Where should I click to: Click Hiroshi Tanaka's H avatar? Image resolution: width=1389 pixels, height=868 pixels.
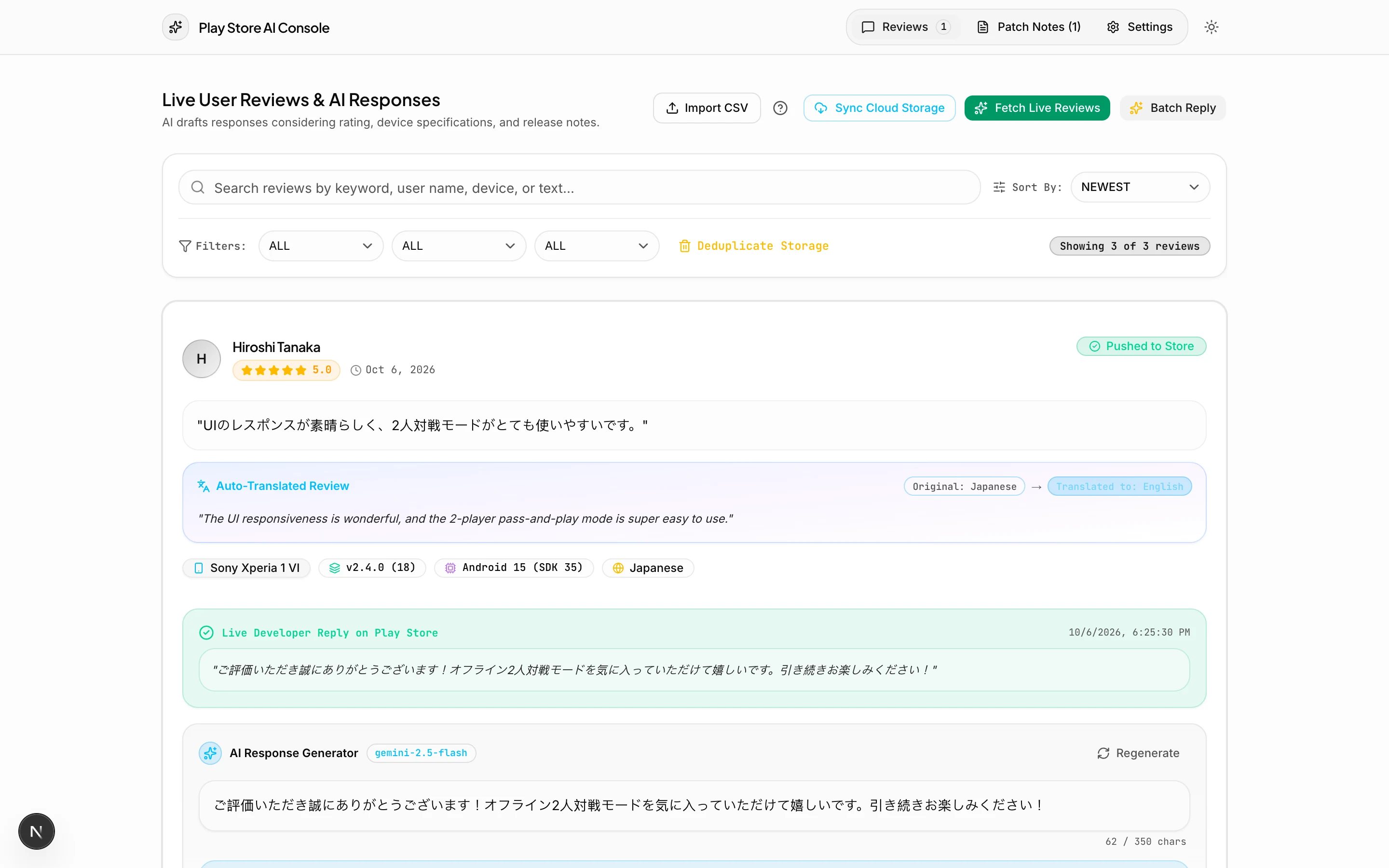(202, 359)
